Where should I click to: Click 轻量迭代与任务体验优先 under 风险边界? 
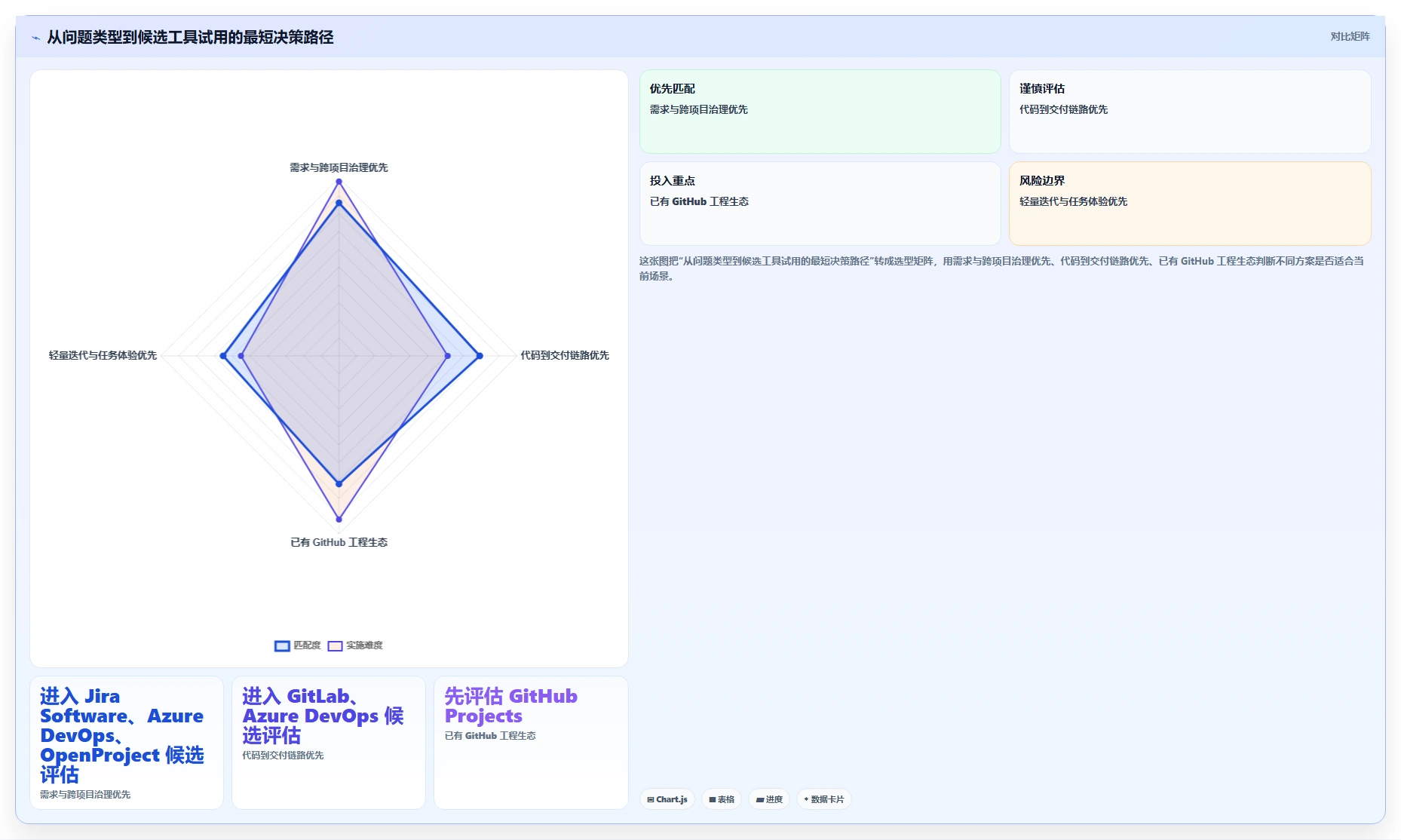tap(1073, 201)
